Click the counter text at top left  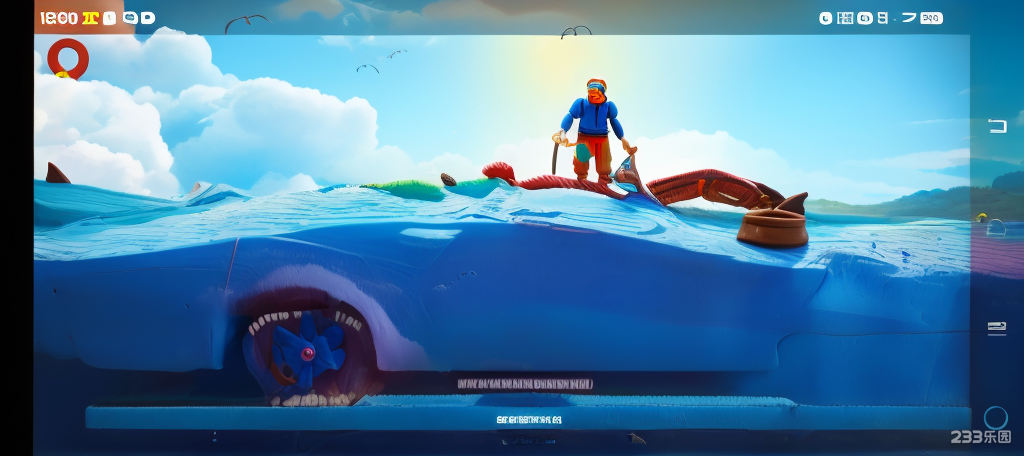[x=58, y=18]
